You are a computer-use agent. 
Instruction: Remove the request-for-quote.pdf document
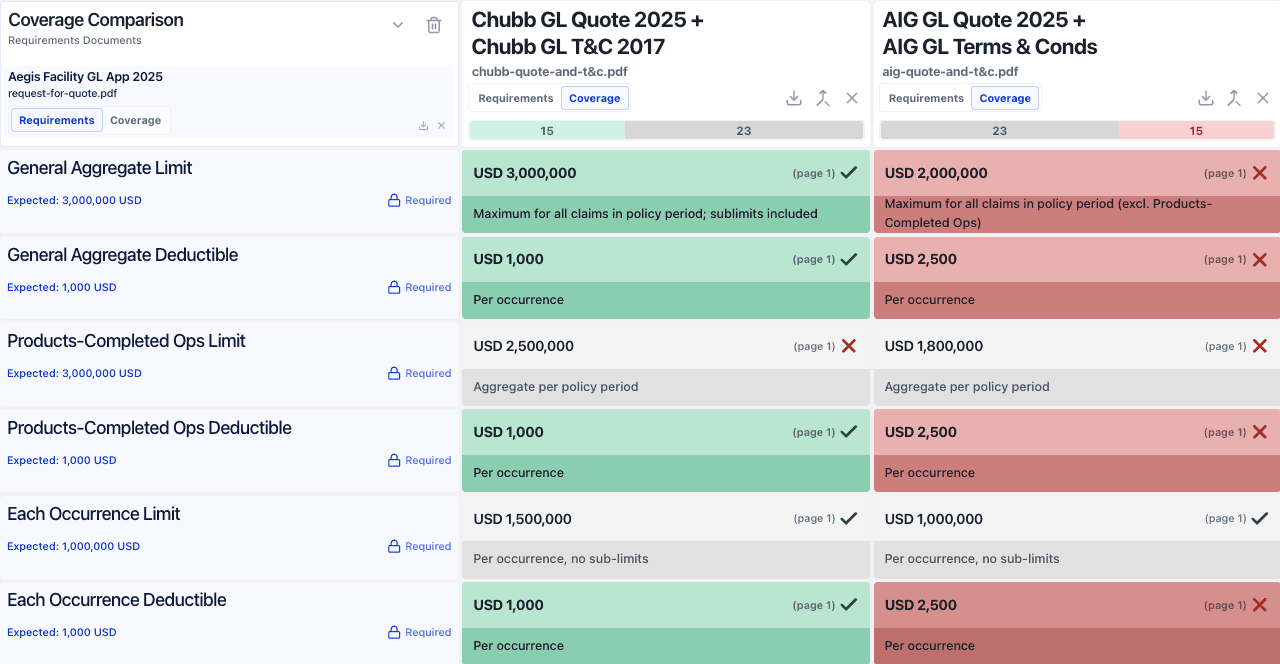tap(441, 126)
